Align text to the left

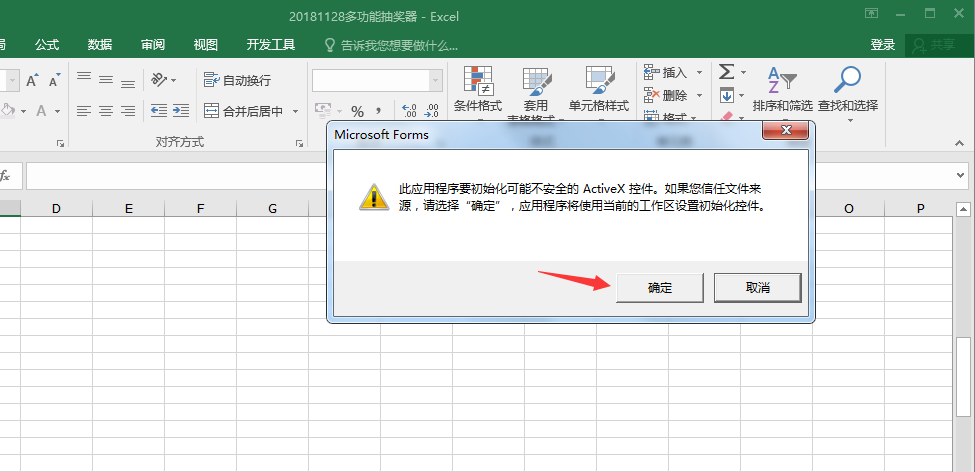point(84,111)
